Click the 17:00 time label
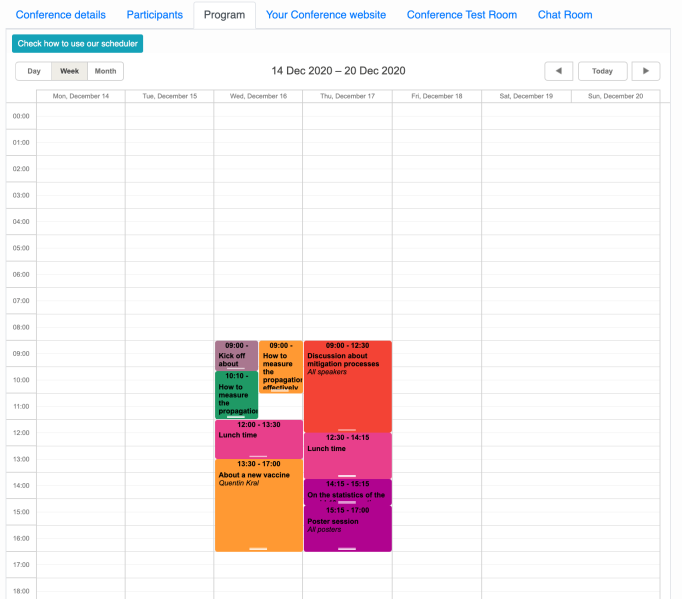682x599 pixels. pos(21,565)
